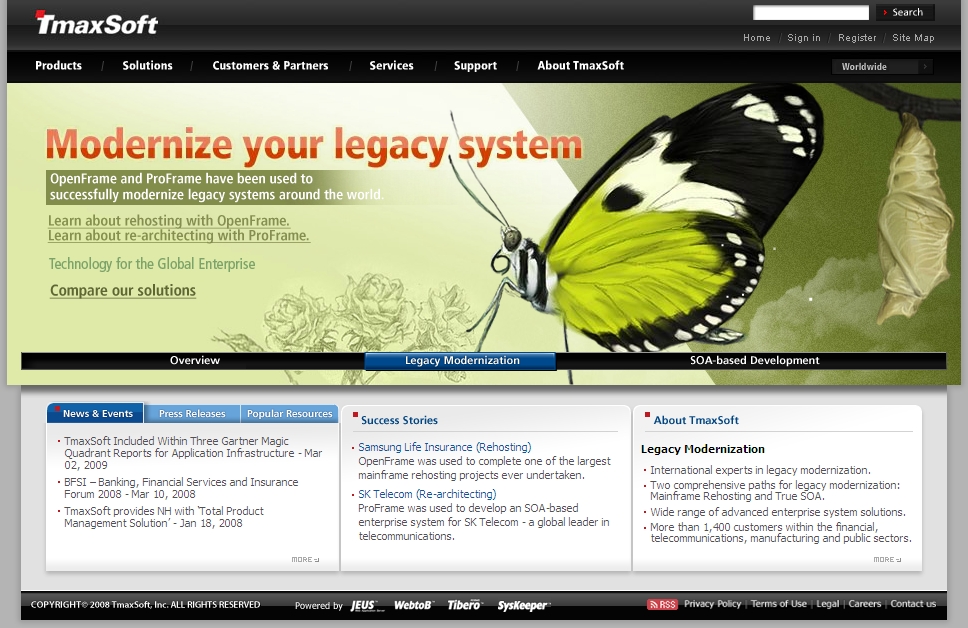Open the Contact us footer link
Image resolution: width=968 pixels, height=628 pixels.
(x=913, y=604)
